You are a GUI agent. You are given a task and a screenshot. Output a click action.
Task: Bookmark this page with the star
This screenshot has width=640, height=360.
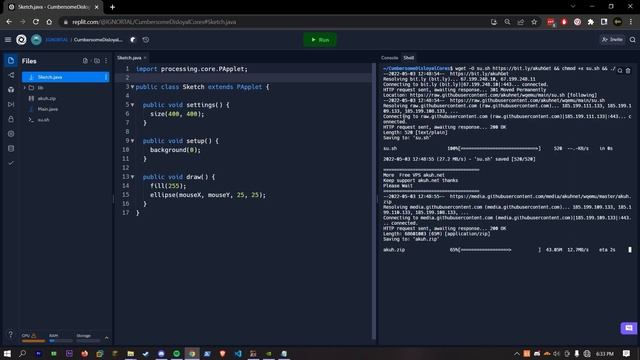pyautogui.click(x=534, y=22)
